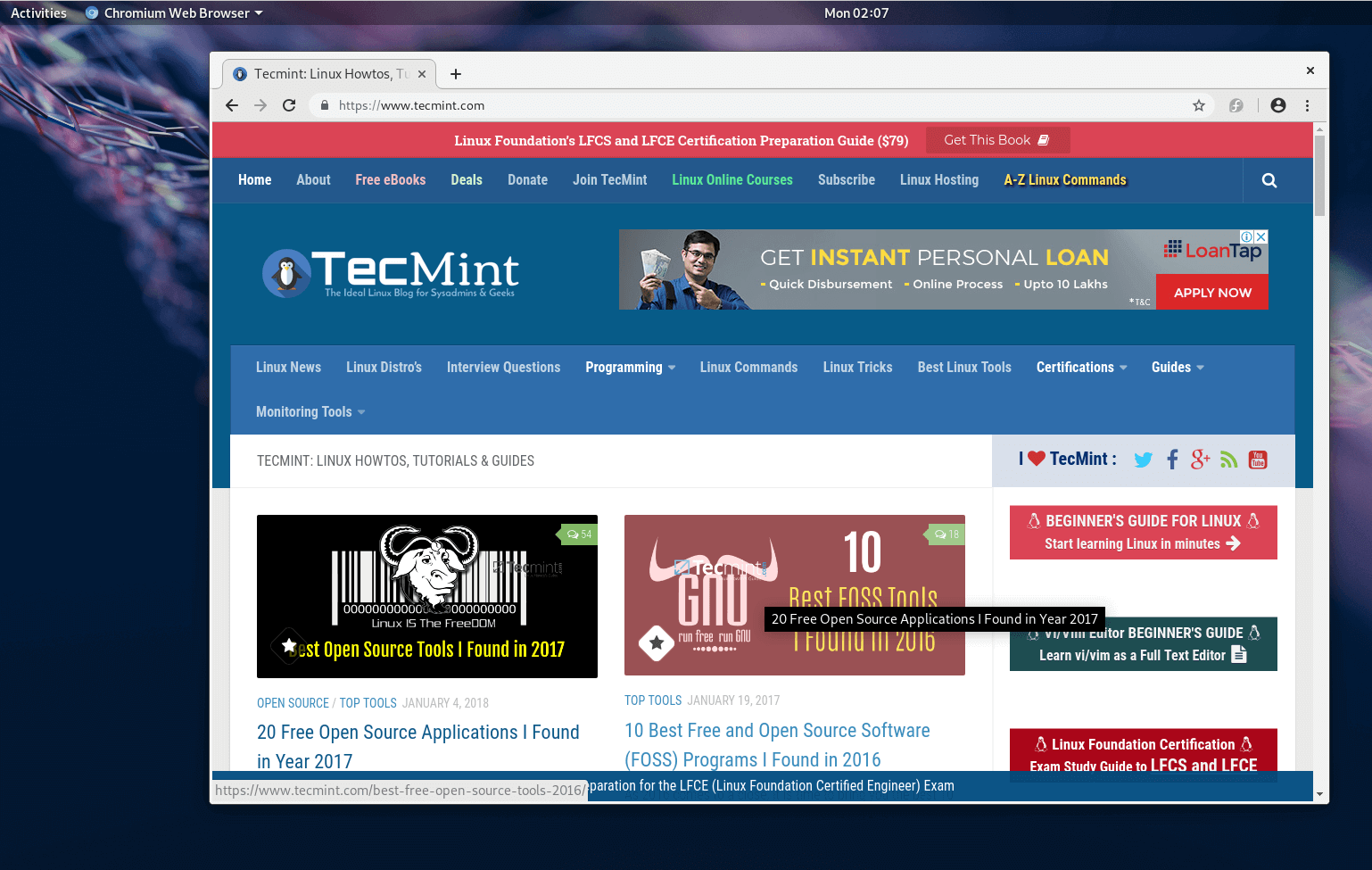This screenshot has height=870, width=1372.
Task: View site info via address bar lock icon
Action: (x=325, y=105)
